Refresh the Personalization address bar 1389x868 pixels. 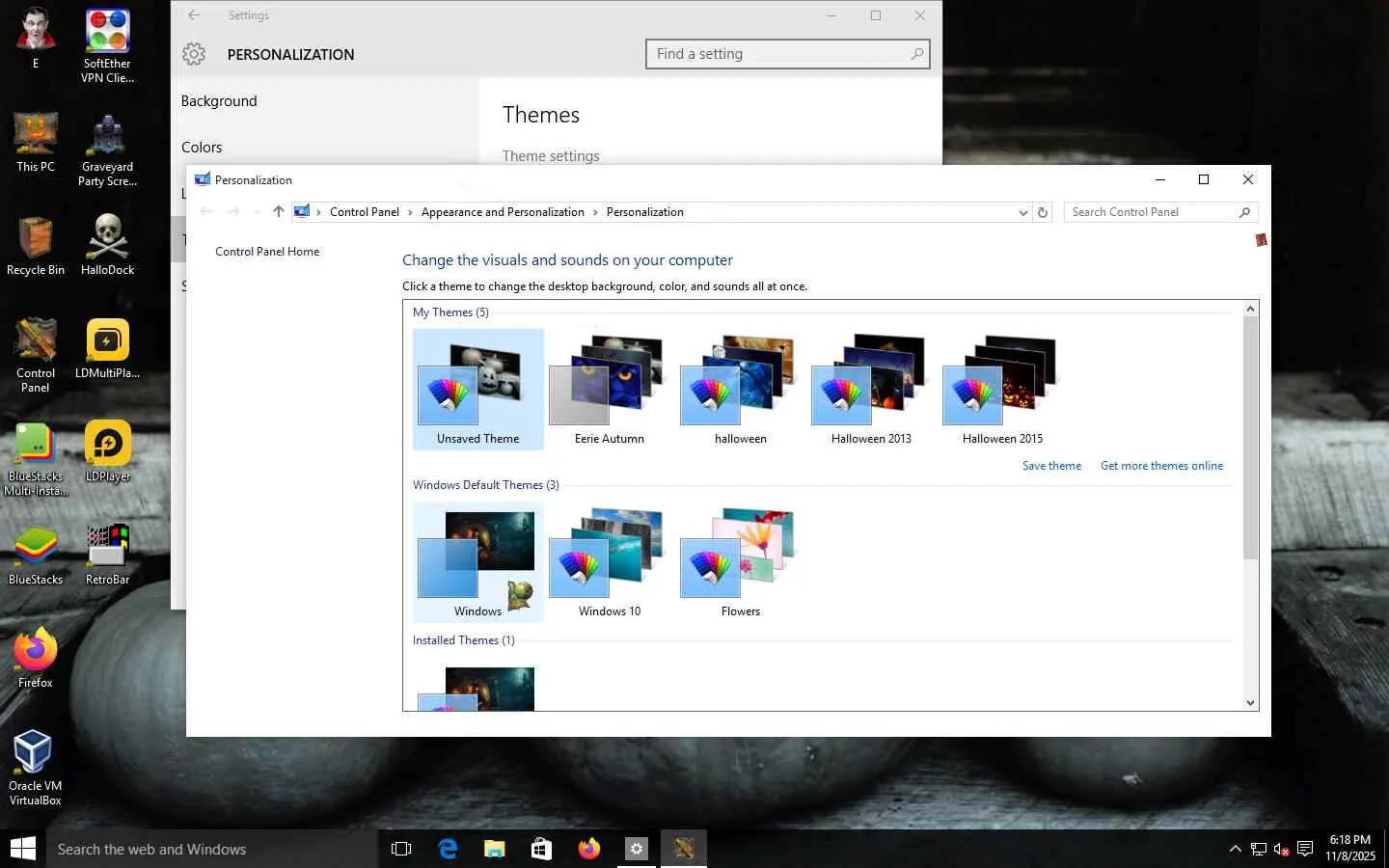point(1043,212)
